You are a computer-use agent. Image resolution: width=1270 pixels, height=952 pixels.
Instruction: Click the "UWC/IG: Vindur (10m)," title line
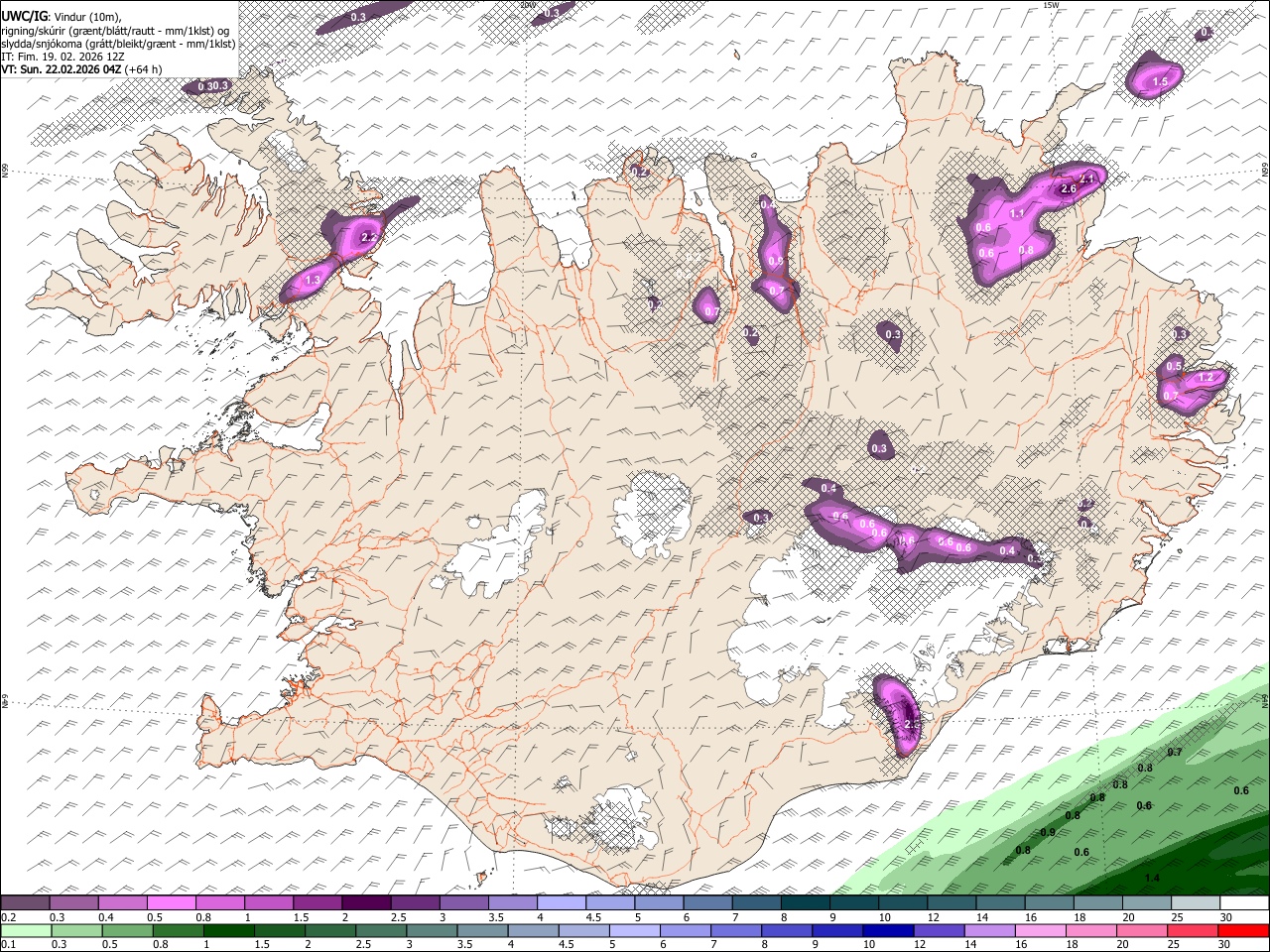(x=62, y=17)
